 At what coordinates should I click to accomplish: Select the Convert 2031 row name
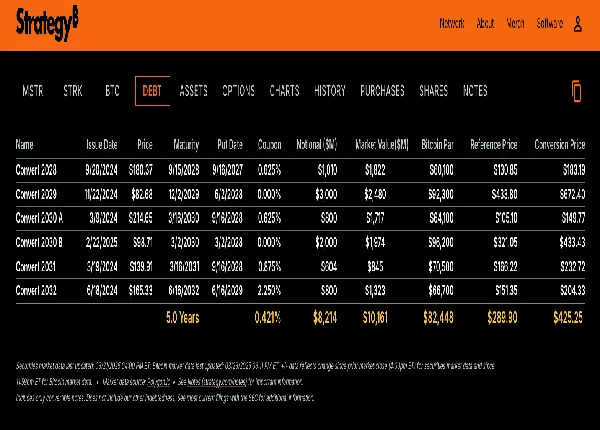tap(36, 266)
